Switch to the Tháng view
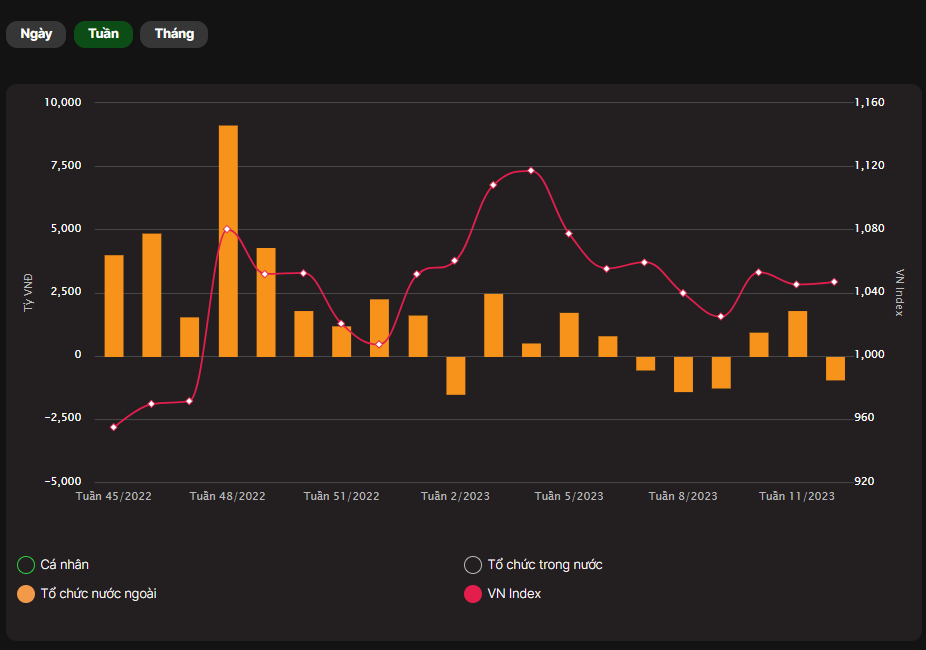The width and height of the screenshot is (926, 650). 174,34
